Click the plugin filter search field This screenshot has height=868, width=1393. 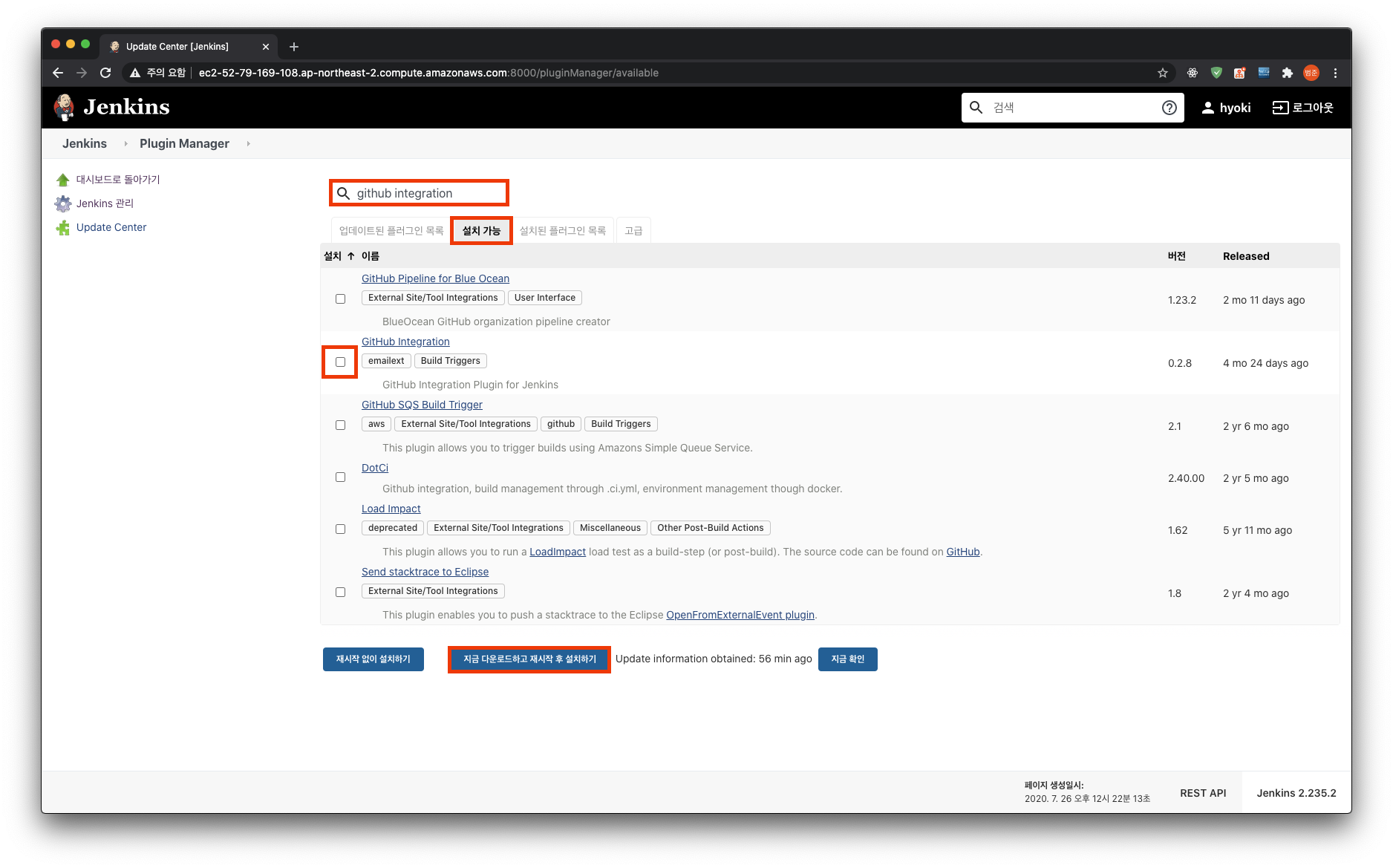[420, 193]
